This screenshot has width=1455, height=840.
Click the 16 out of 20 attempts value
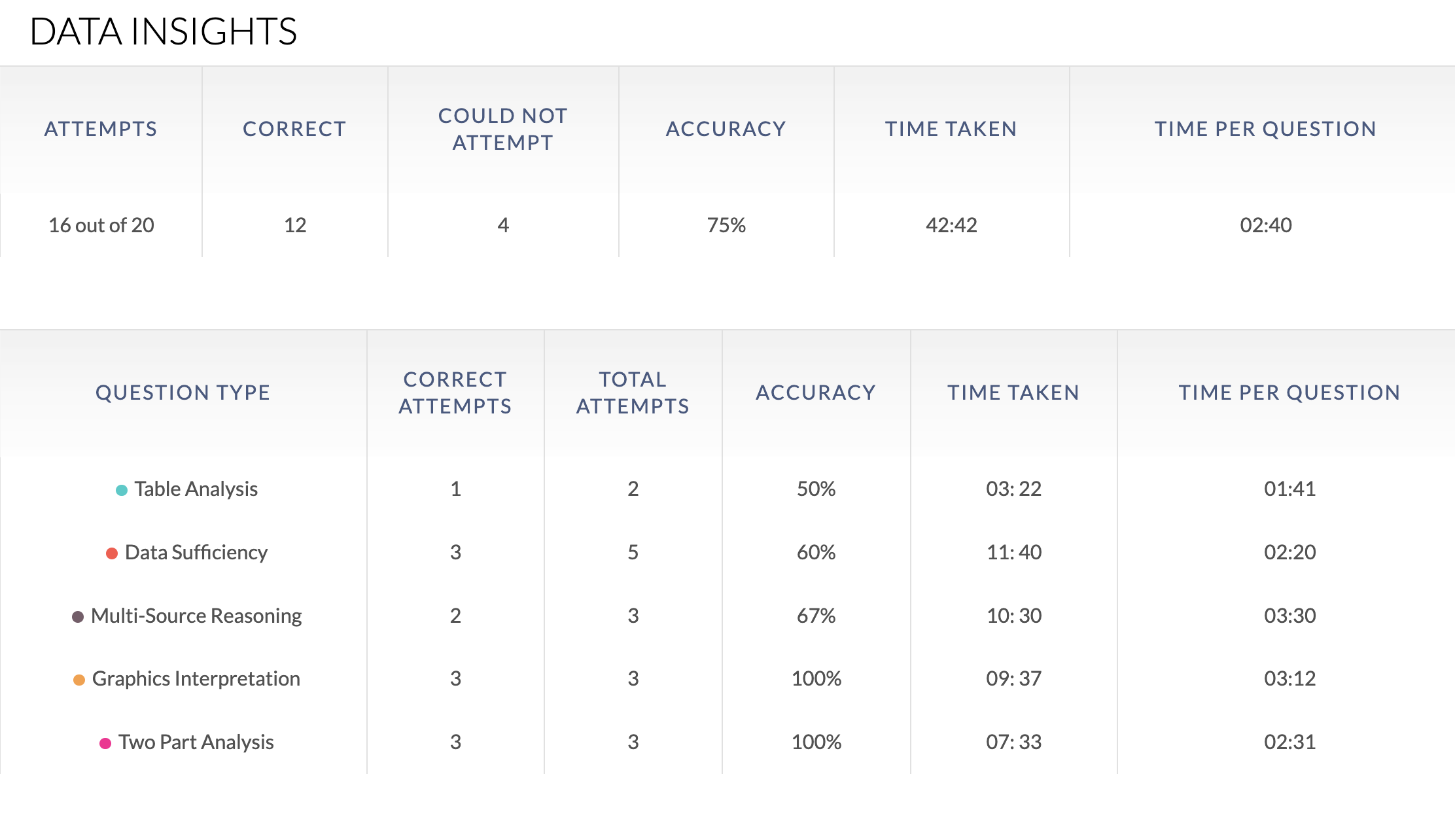coord(101,225)
